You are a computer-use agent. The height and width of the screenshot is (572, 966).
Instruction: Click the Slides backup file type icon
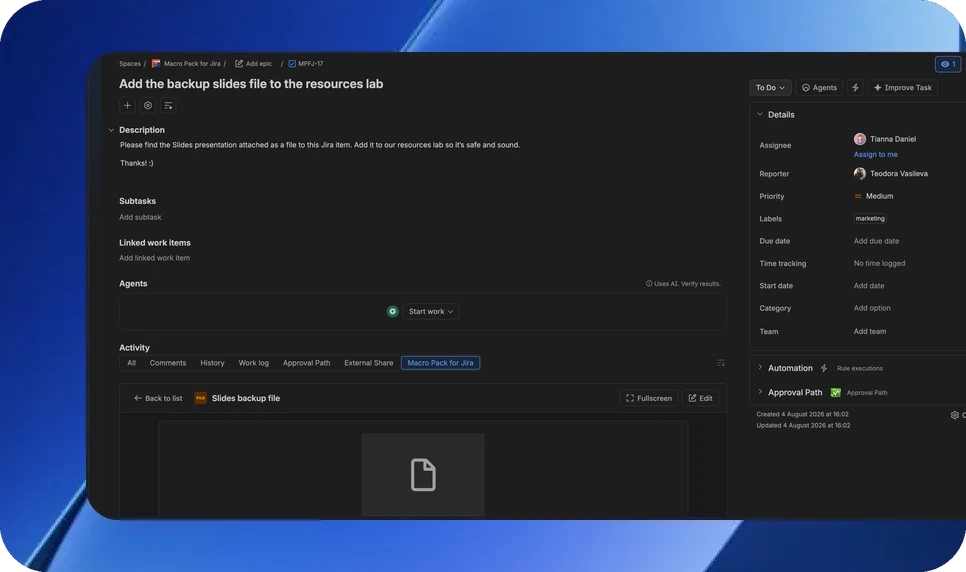200,398
